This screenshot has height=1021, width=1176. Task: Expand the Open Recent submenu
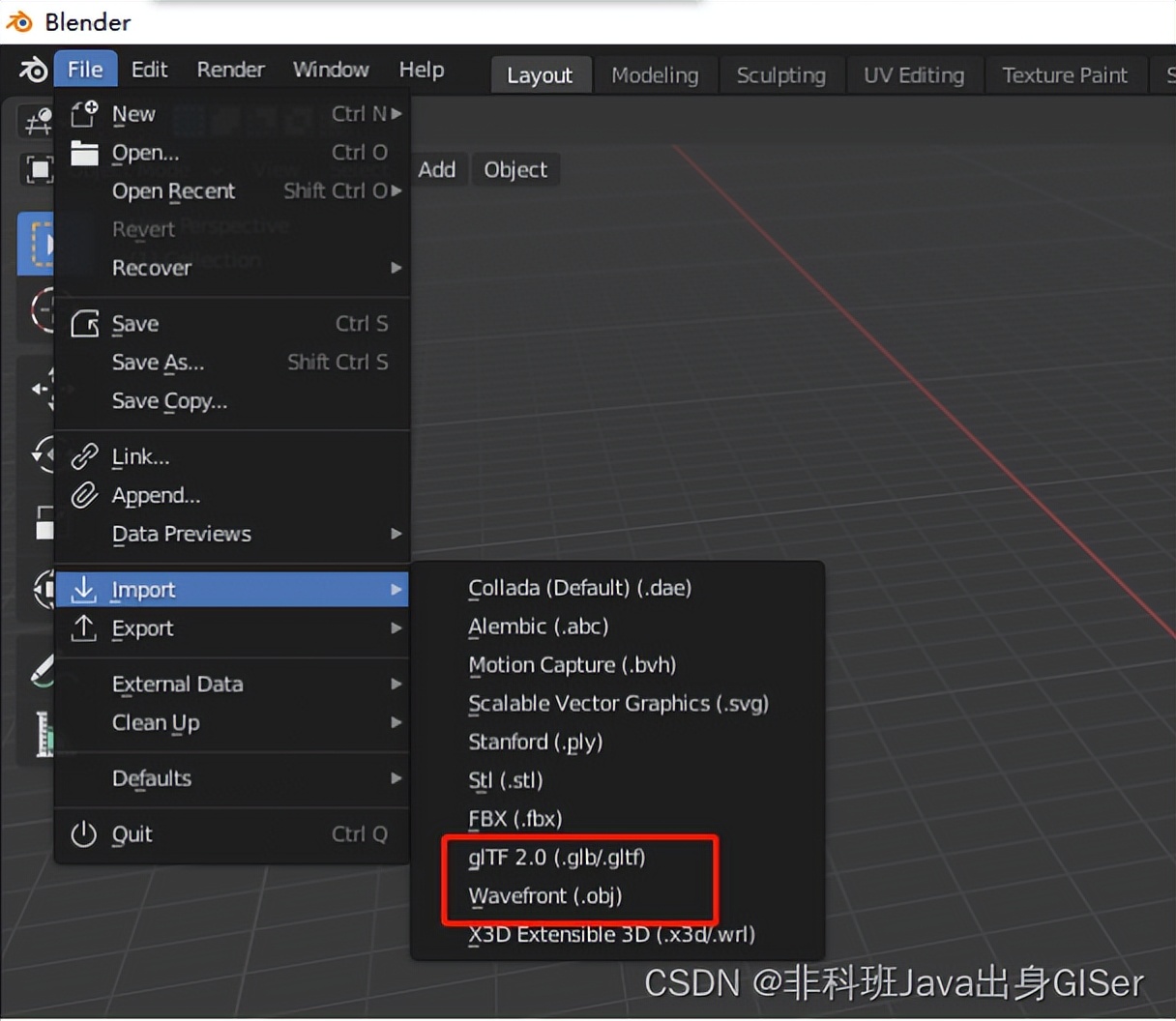coord(174,191)
